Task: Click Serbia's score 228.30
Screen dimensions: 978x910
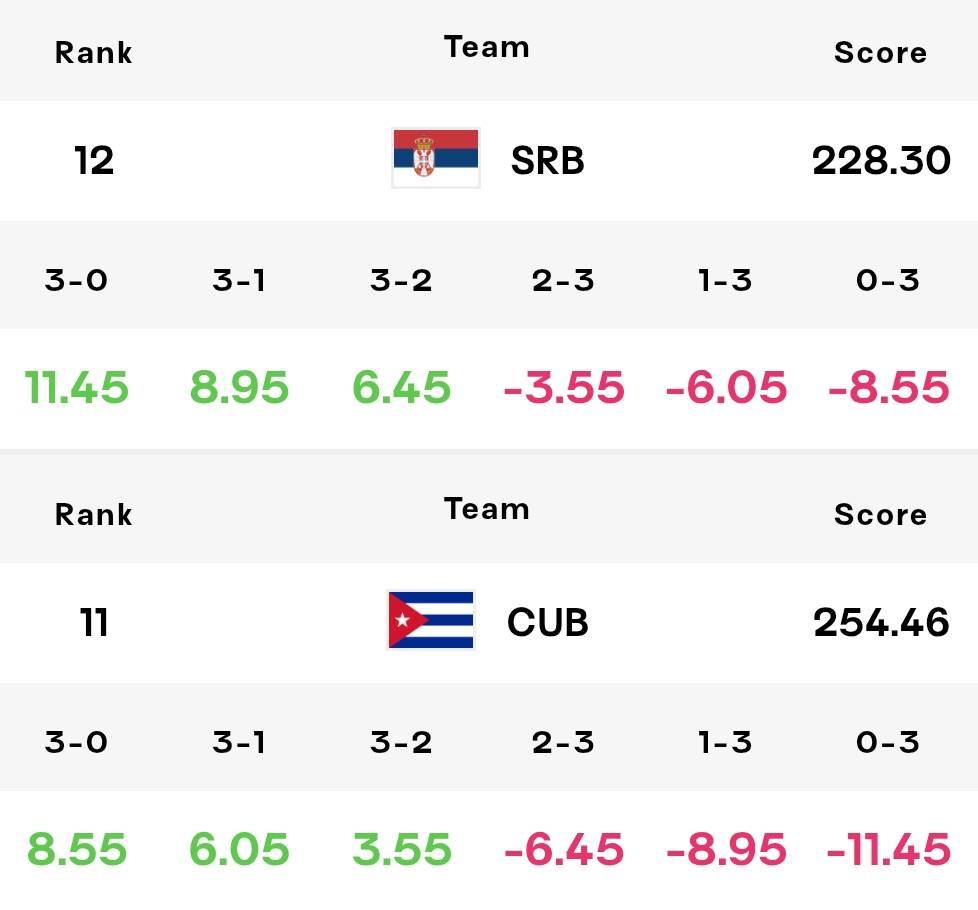Action: (881, 161)
